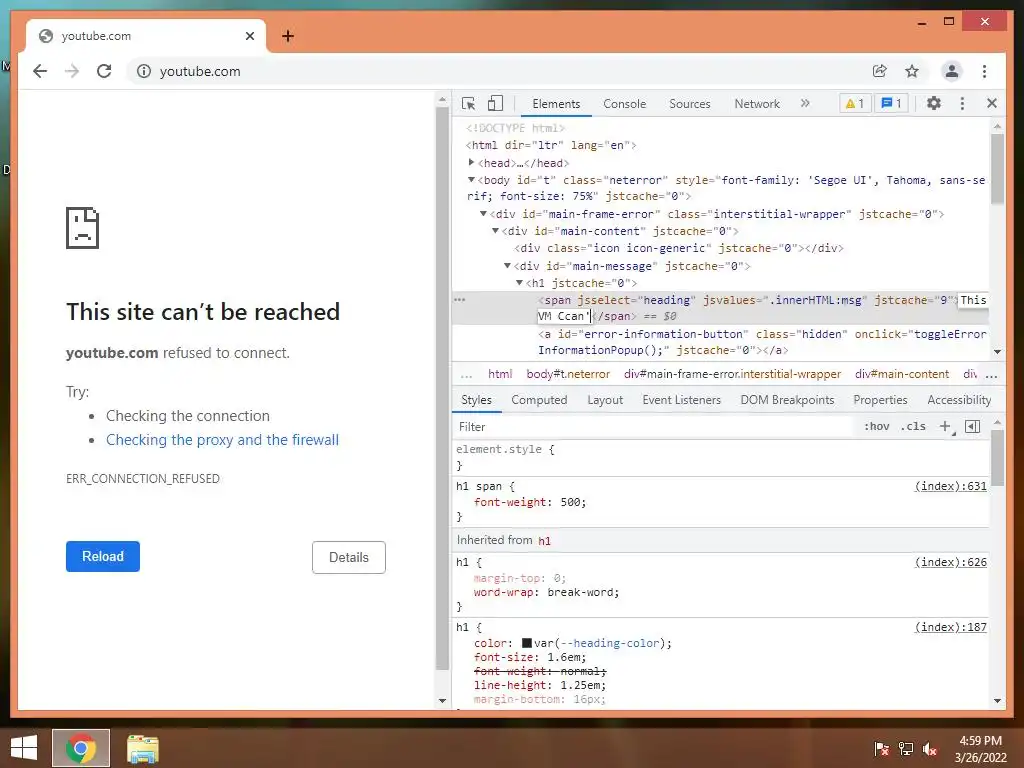Screen dimensions: 1024x768
Task: Open the Chrome profile avatar
Action: coord(952,71)
